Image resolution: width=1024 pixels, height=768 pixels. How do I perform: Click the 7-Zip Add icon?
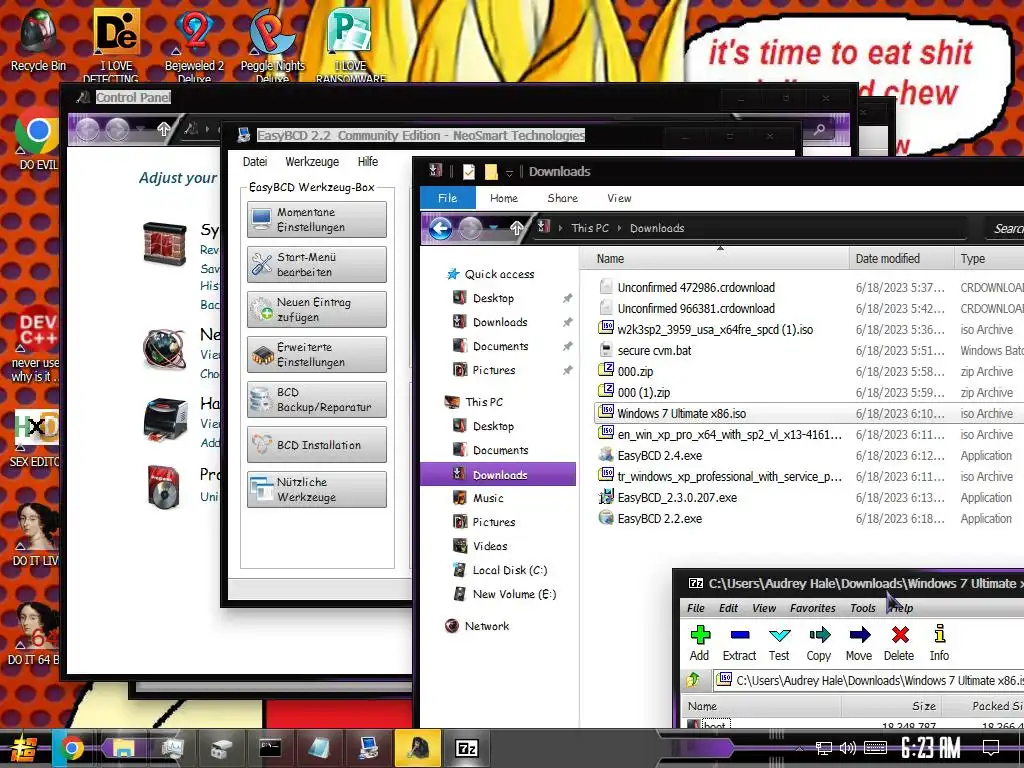(699, 643)
